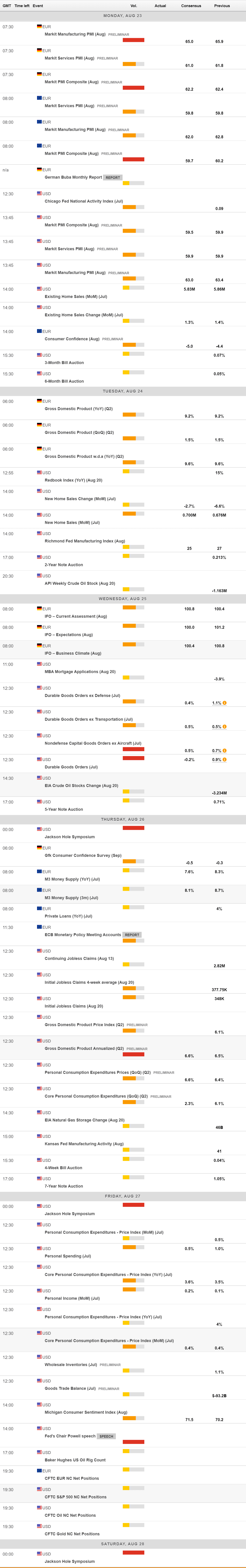The width and height of the screenshot is (246, 1568).
Task: Open Michigan Consumer Sentiment Index (Aug) event
Action: [x=86, y=1412]
